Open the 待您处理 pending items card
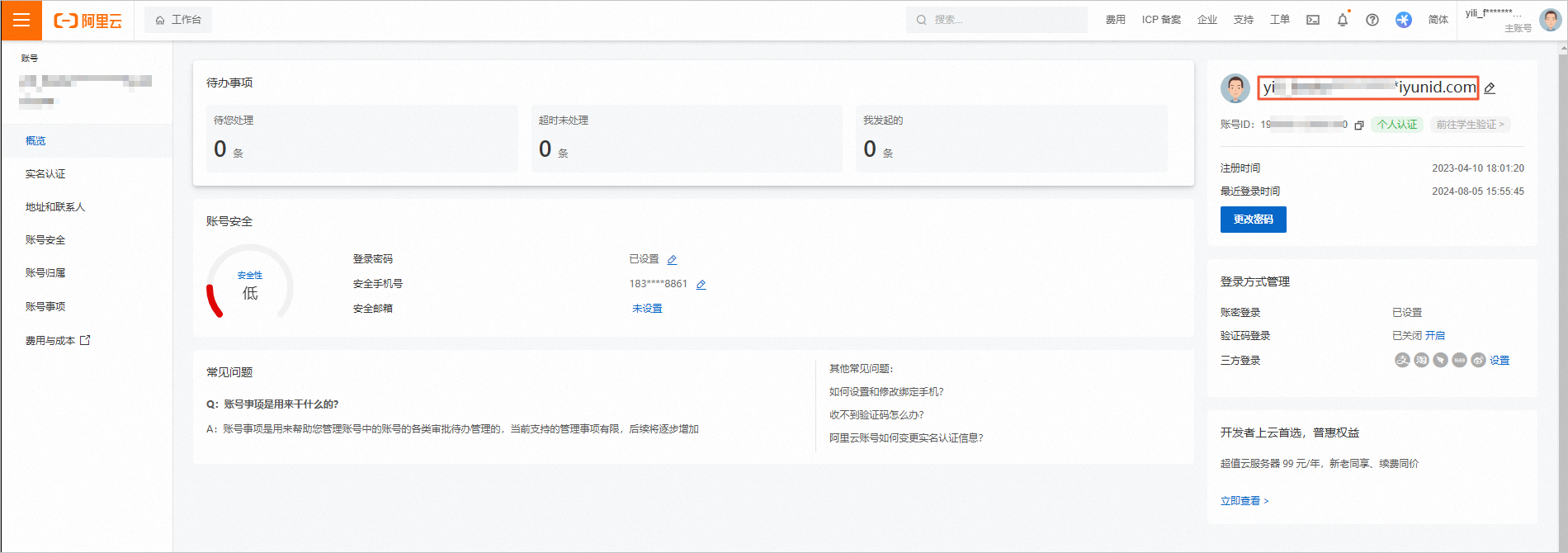Viewport: 1568px width, 553px height. pyautogui.click(x=362, y=139)
